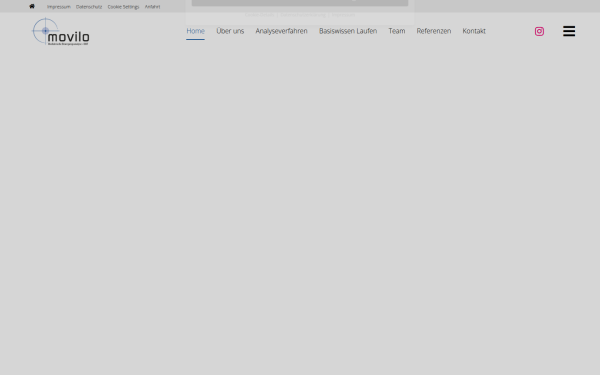Open Analyseverfahren menu item
The image size is (600, 375).
coord(281,31)
